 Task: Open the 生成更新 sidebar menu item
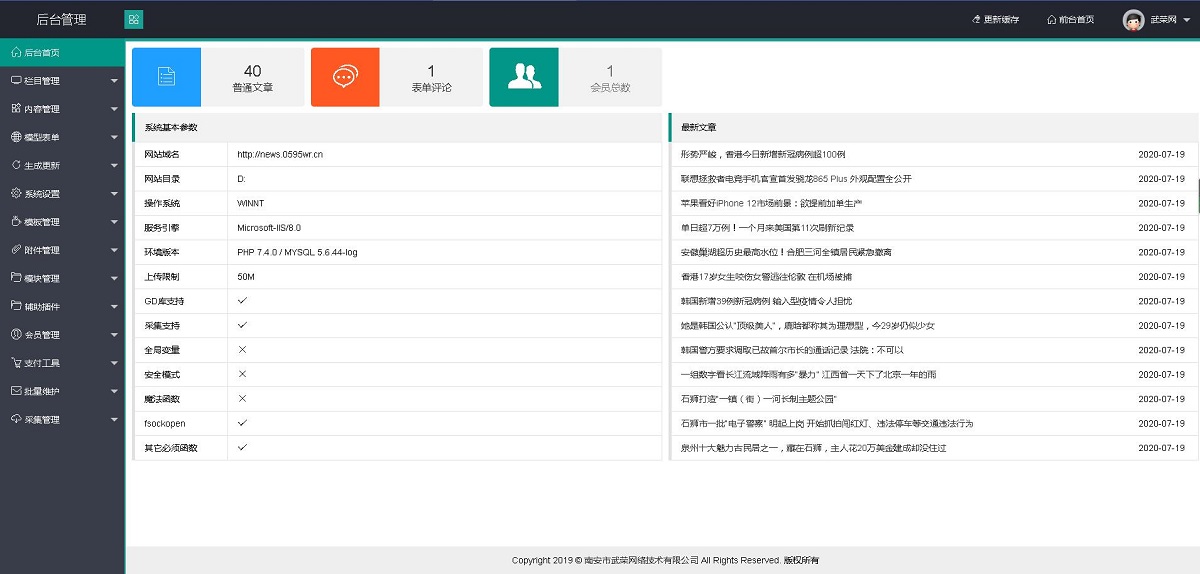(41, 165)
